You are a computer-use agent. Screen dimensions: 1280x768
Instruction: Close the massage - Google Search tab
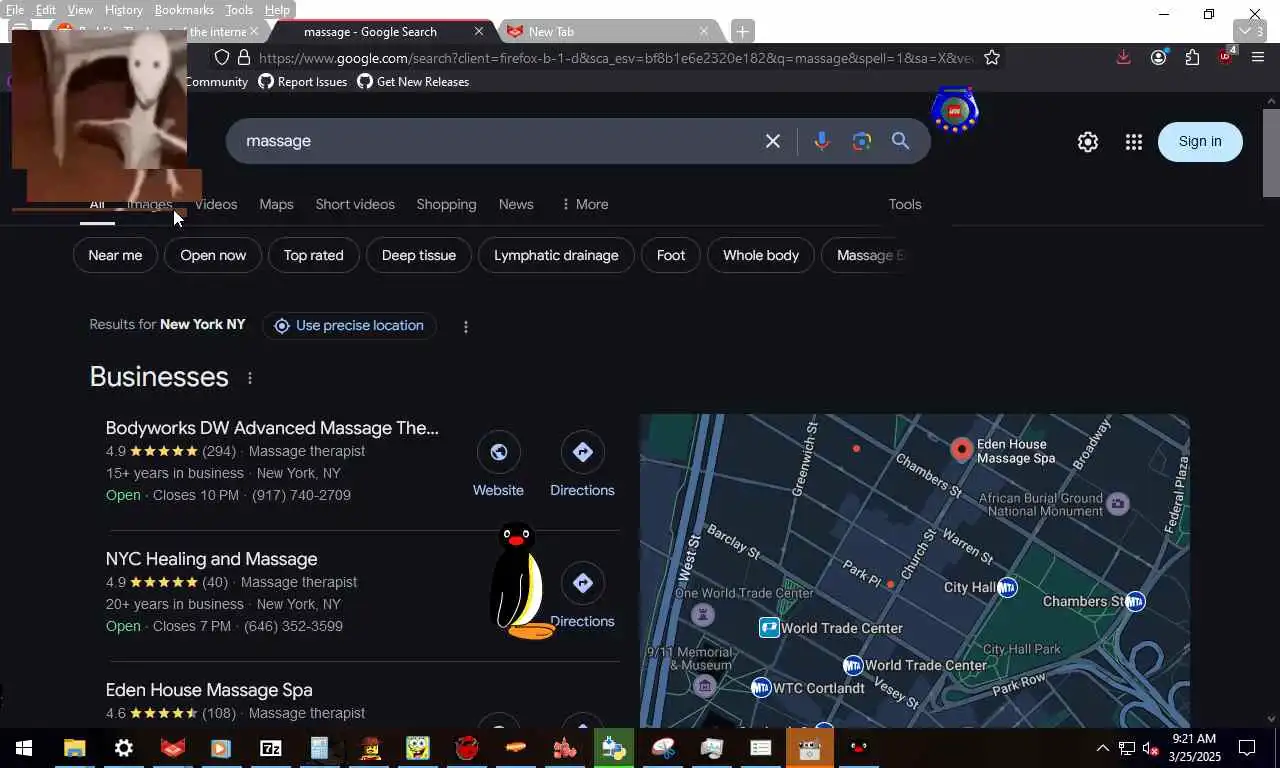coord(478,31)
